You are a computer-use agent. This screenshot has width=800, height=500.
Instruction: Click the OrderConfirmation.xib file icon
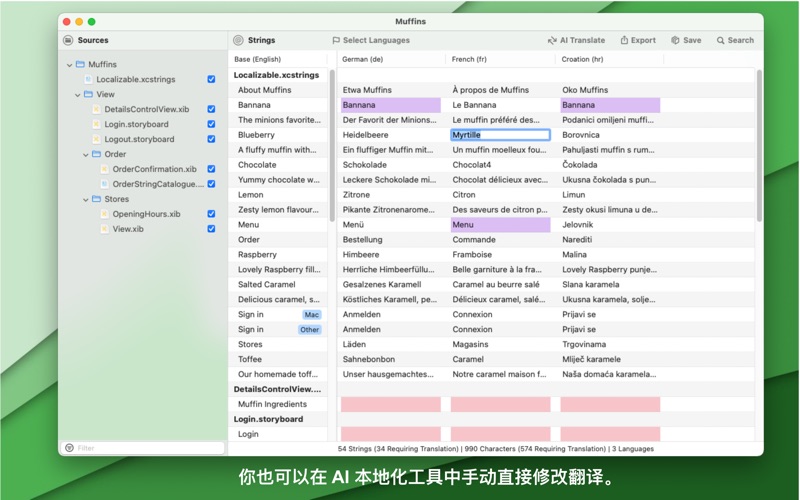(x=105, y=169)
